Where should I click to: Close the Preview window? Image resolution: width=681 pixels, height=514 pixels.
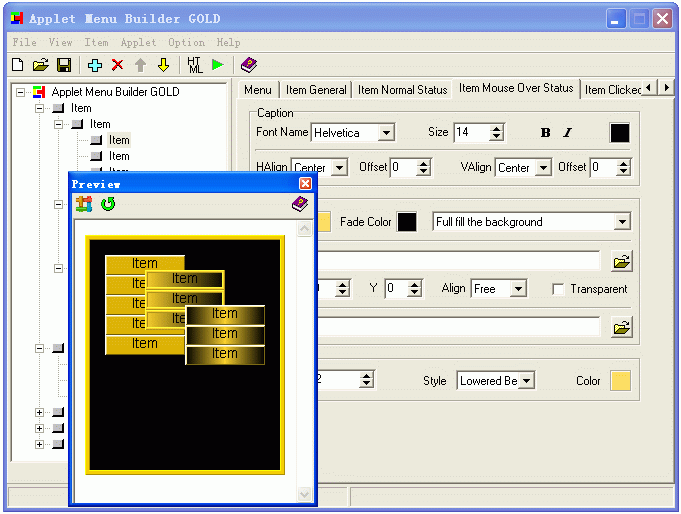[305, 184]
